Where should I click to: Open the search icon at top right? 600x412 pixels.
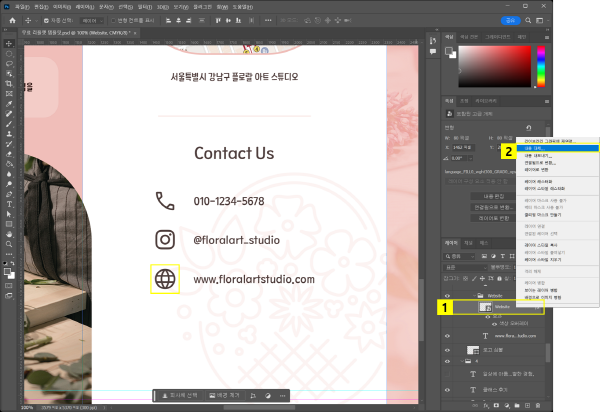tap(528, 20)
